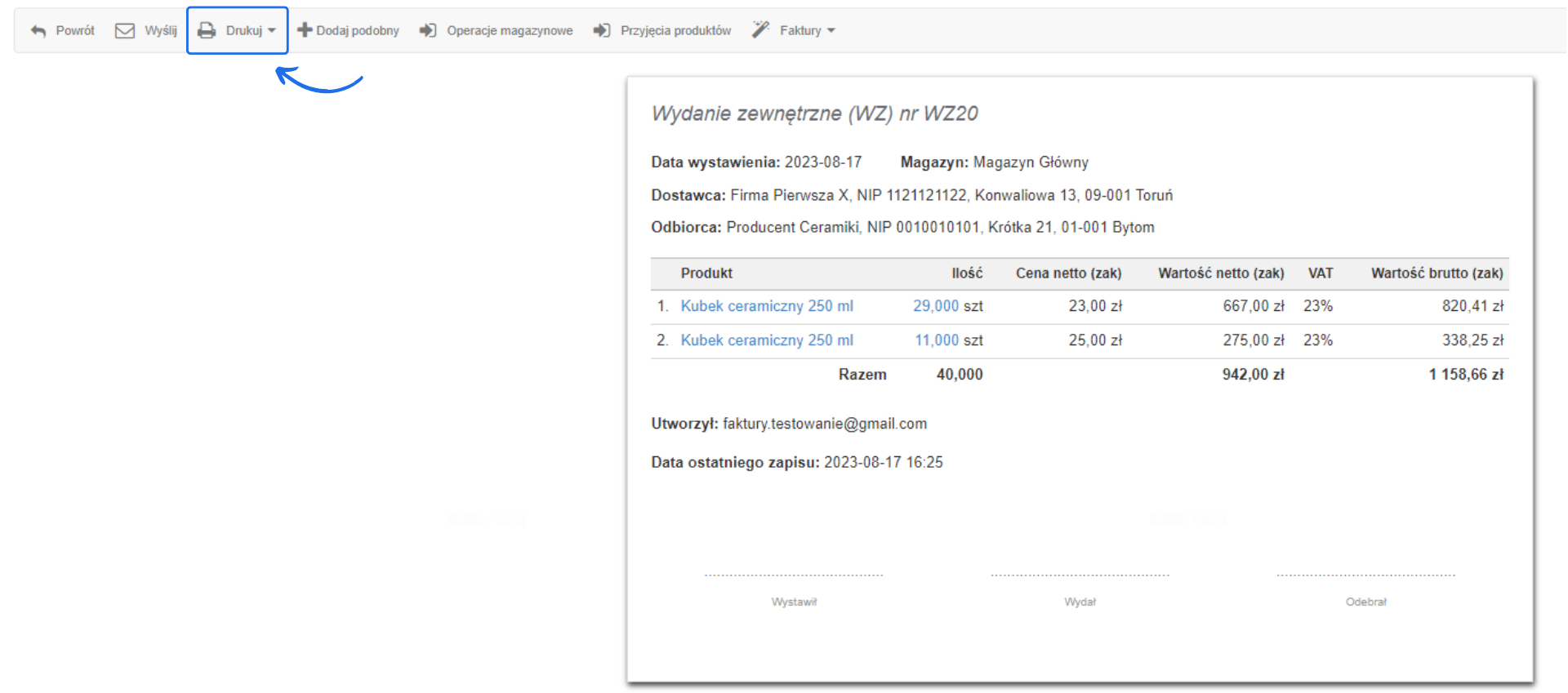Click the magic wand icon beside Faktury
This screenshot has width=1568, height=693.
(x=761, y=30)
